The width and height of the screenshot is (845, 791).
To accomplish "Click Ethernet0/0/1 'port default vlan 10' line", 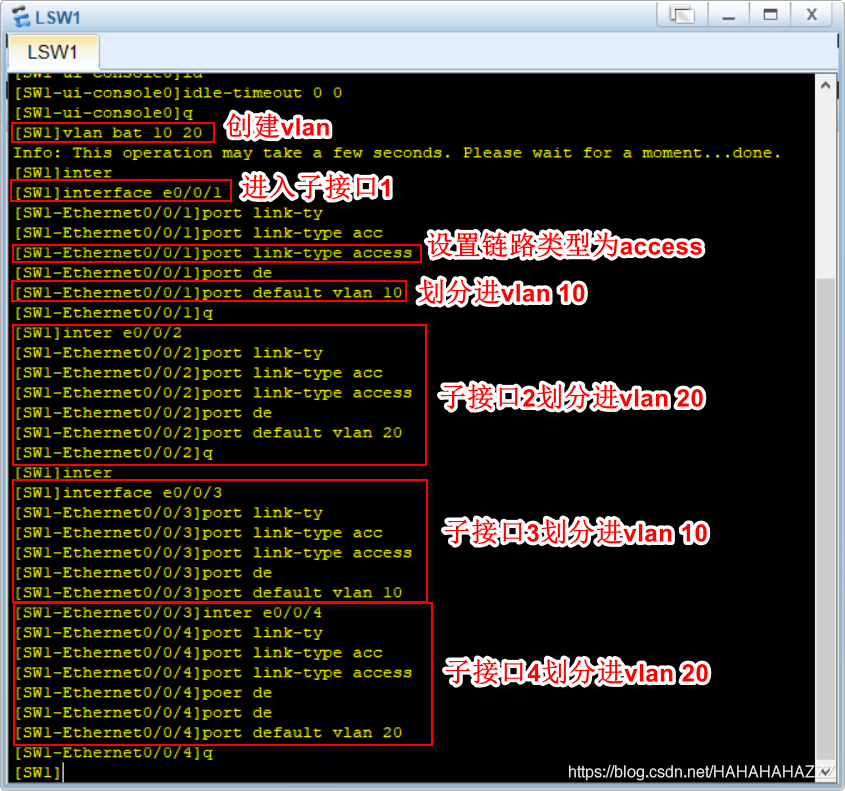I will 209,293.
